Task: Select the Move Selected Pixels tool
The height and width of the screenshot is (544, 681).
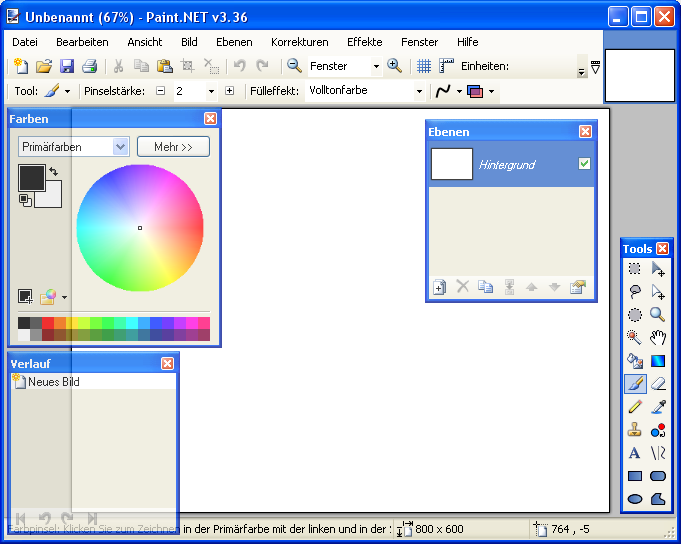Action: (x=658, y=269)
